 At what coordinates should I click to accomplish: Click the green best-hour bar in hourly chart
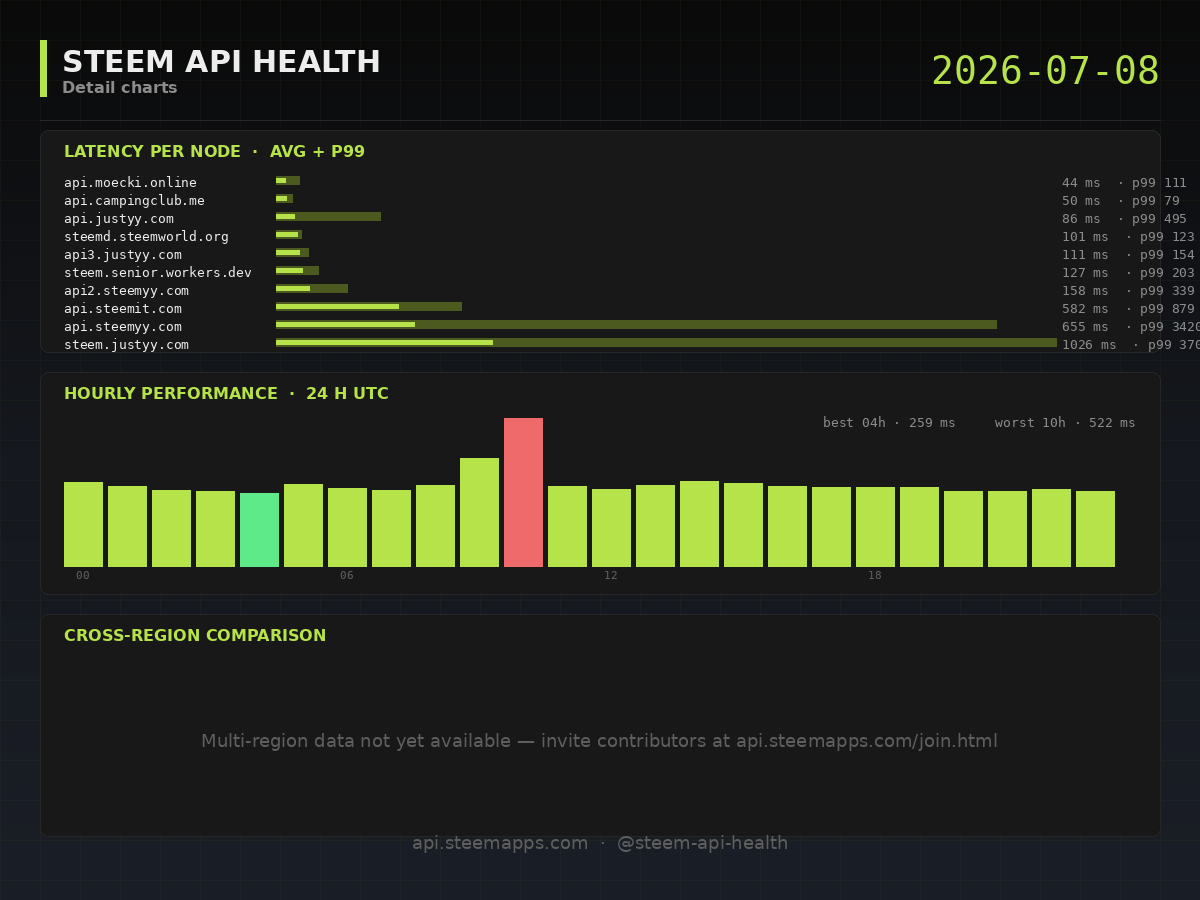point(259,530)
